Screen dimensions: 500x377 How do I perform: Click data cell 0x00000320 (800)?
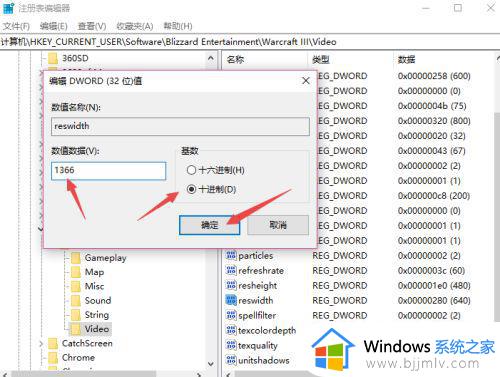(434, 121)
